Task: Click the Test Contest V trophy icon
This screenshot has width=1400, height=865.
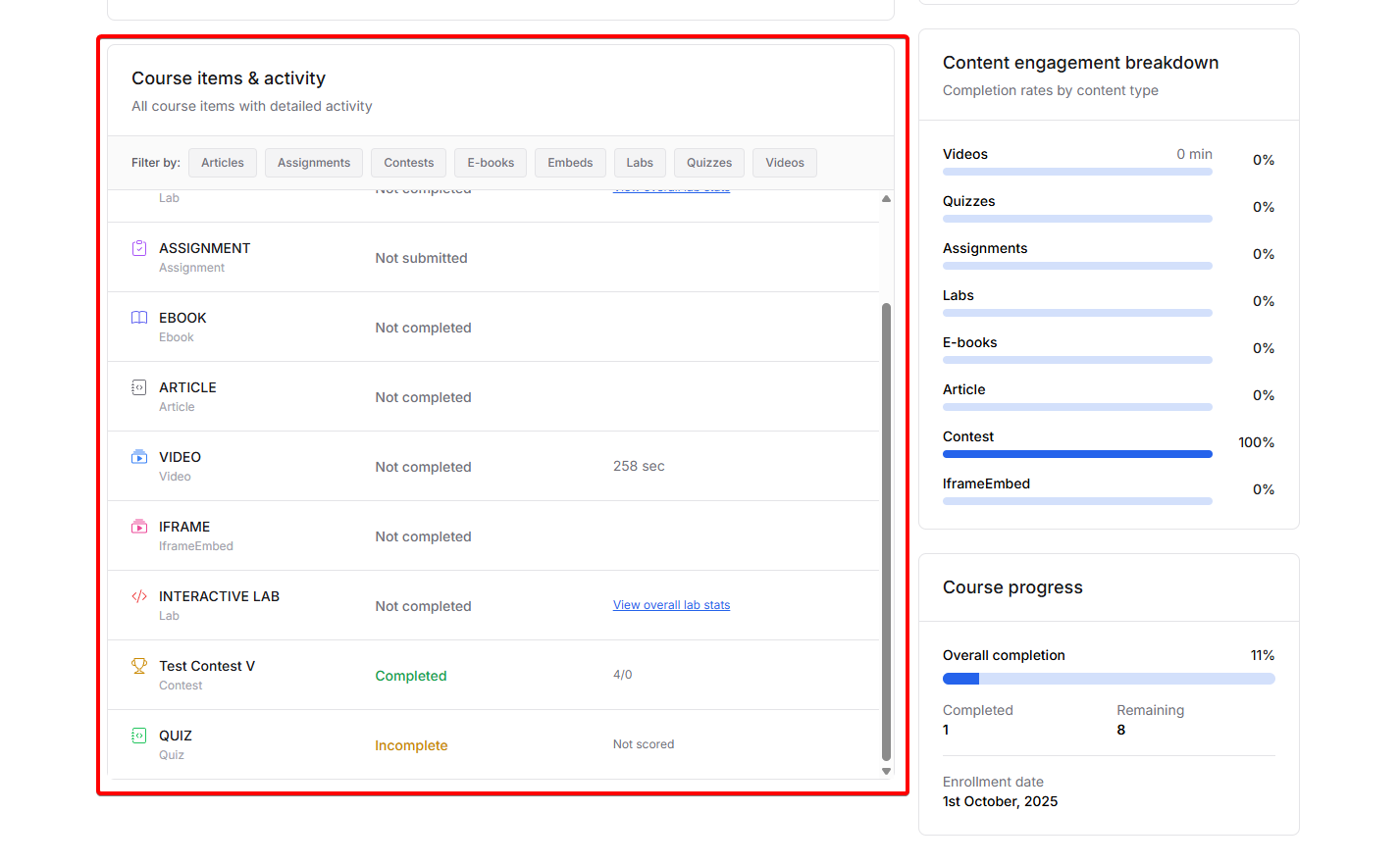Action: (139, 666)
